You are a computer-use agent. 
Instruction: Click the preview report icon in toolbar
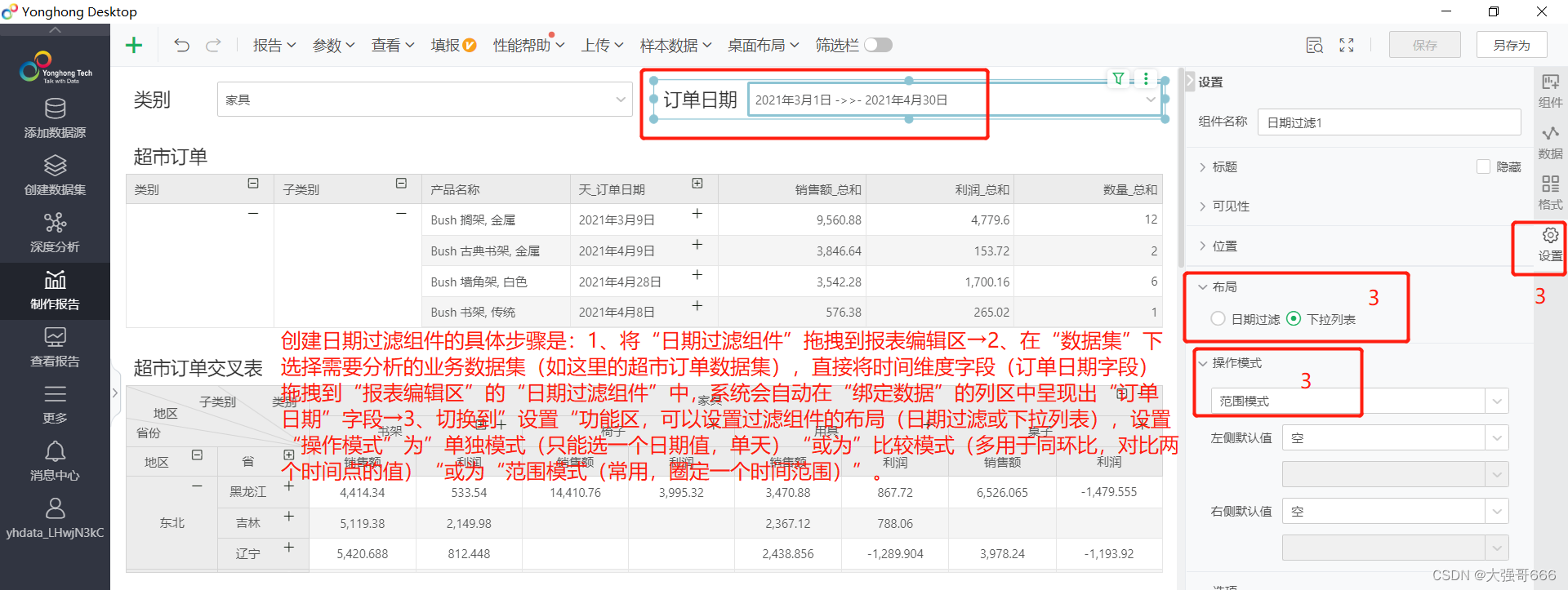[1314, 46]
